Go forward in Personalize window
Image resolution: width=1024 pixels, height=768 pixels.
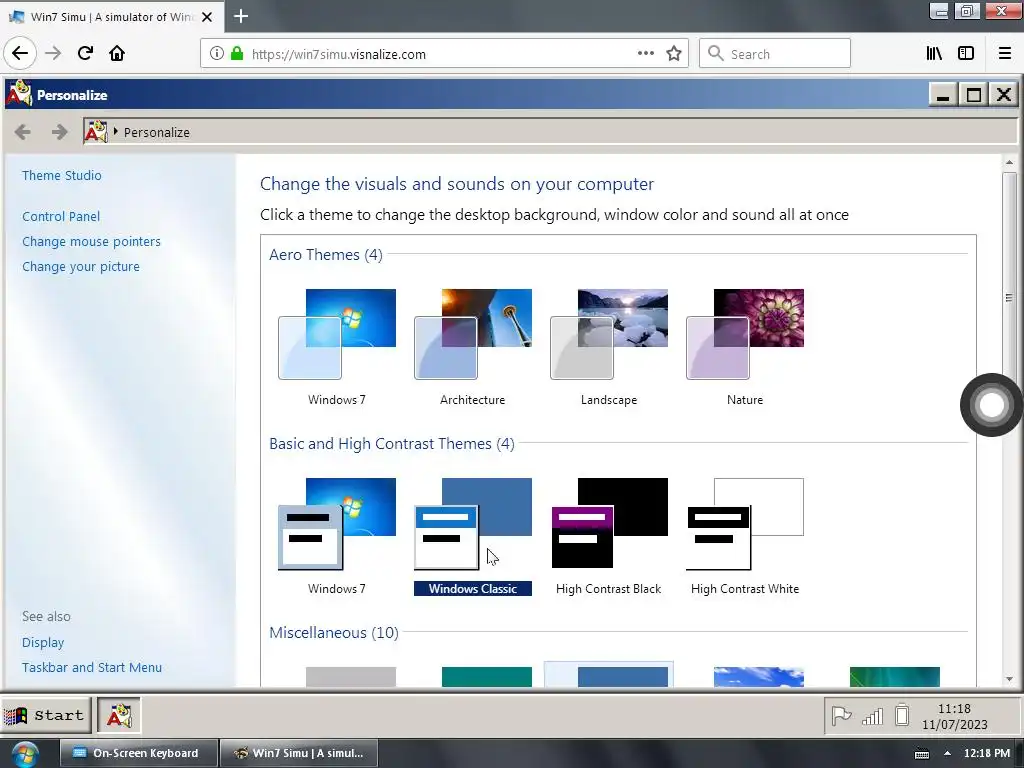tap(59, 133)
